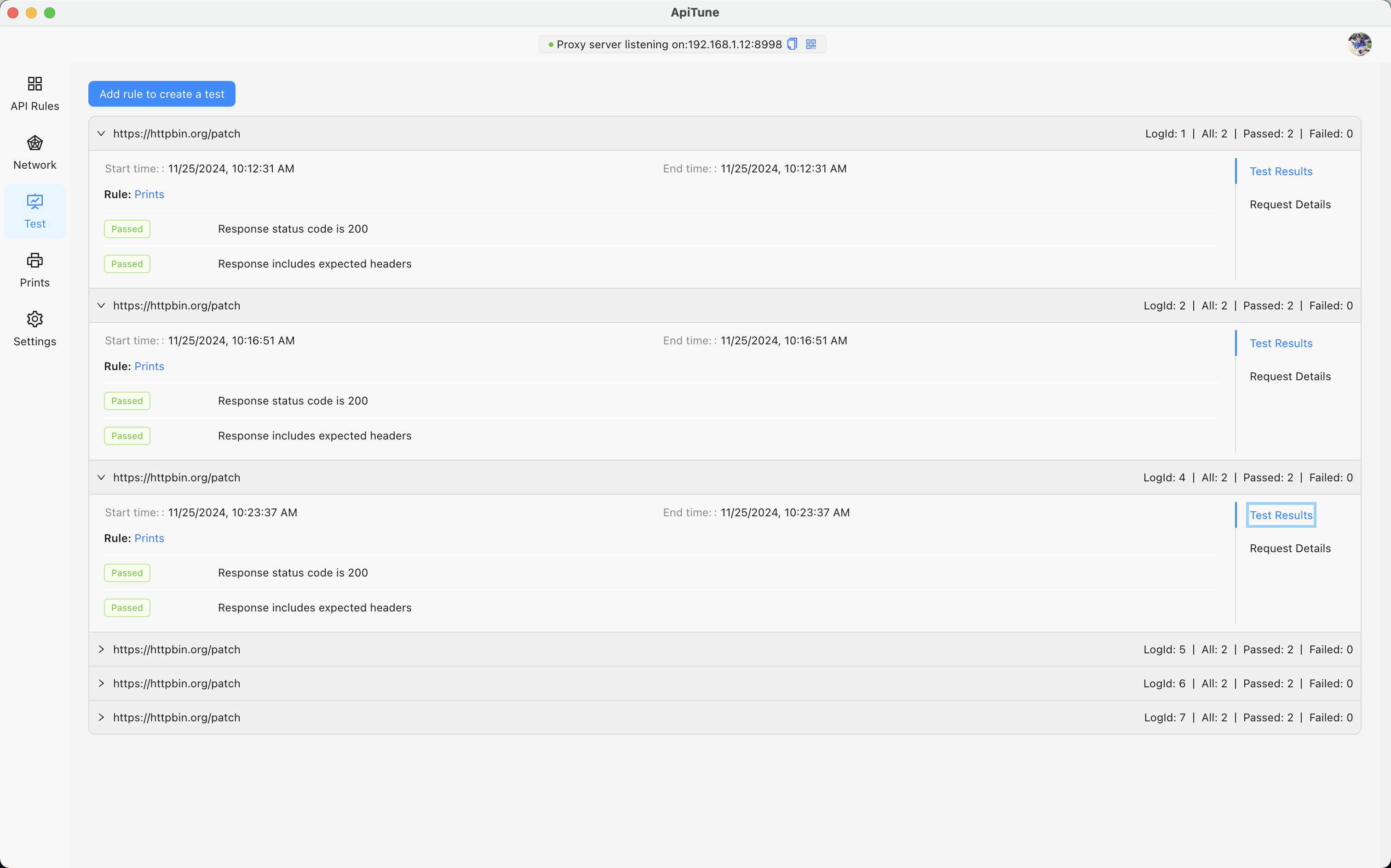
Task: Expand the LogId 5 test entry
Action: (x=101, y=649)
